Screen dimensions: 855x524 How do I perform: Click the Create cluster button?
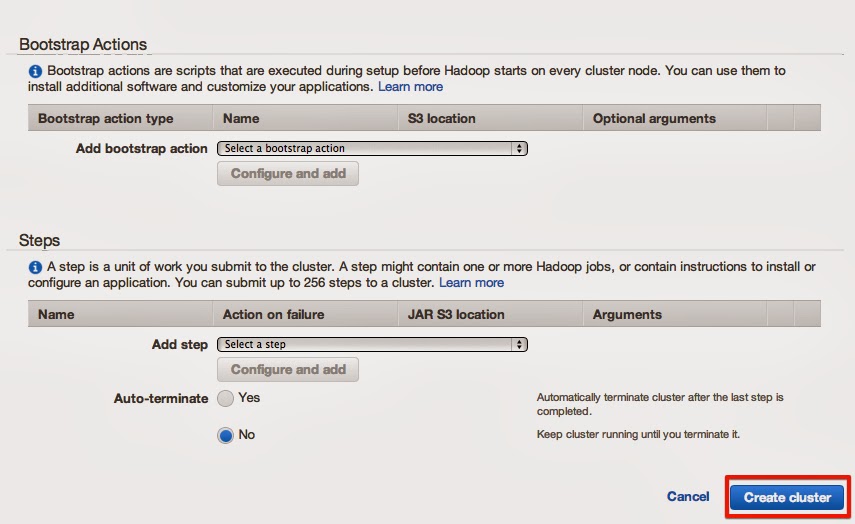[x=787, y=497]
